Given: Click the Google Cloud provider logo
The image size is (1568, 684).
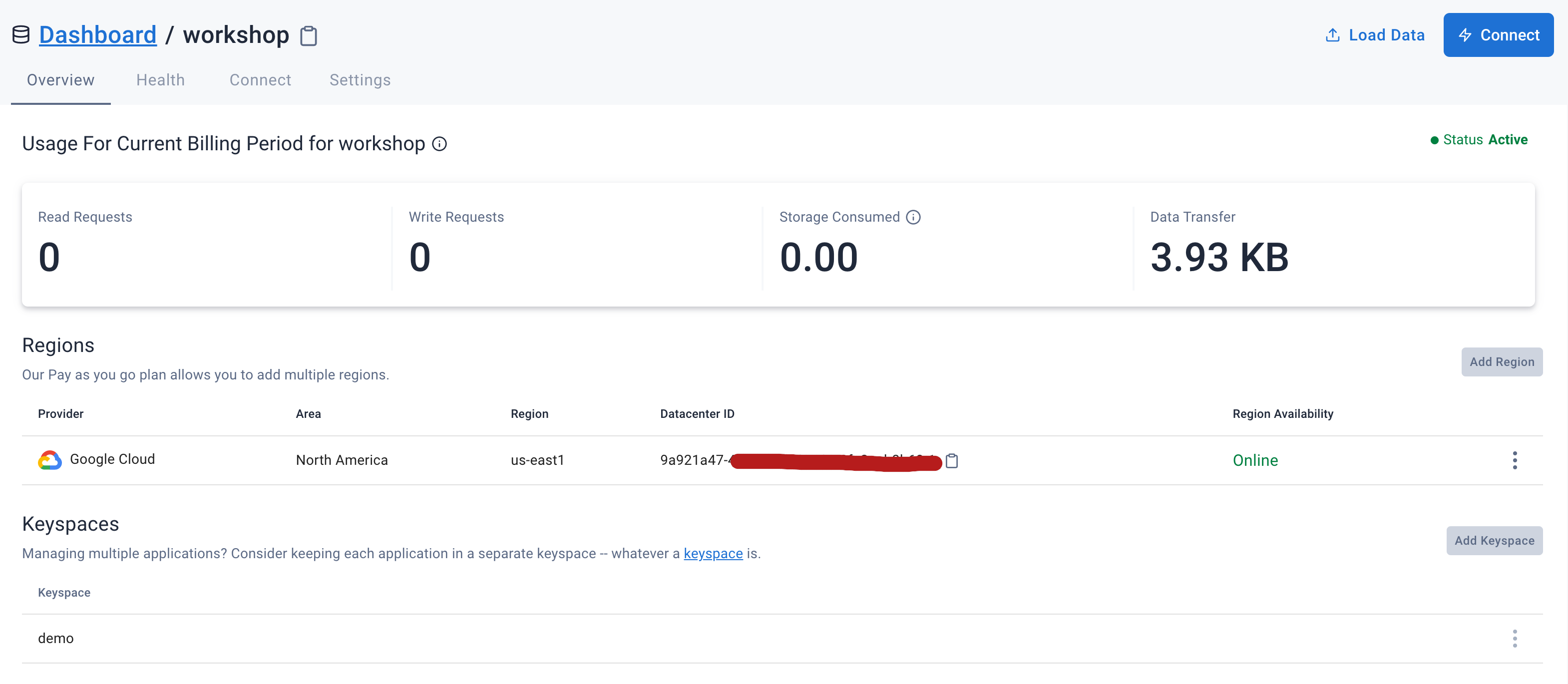Looking at the screenshot, I should (x=49, y=460).
